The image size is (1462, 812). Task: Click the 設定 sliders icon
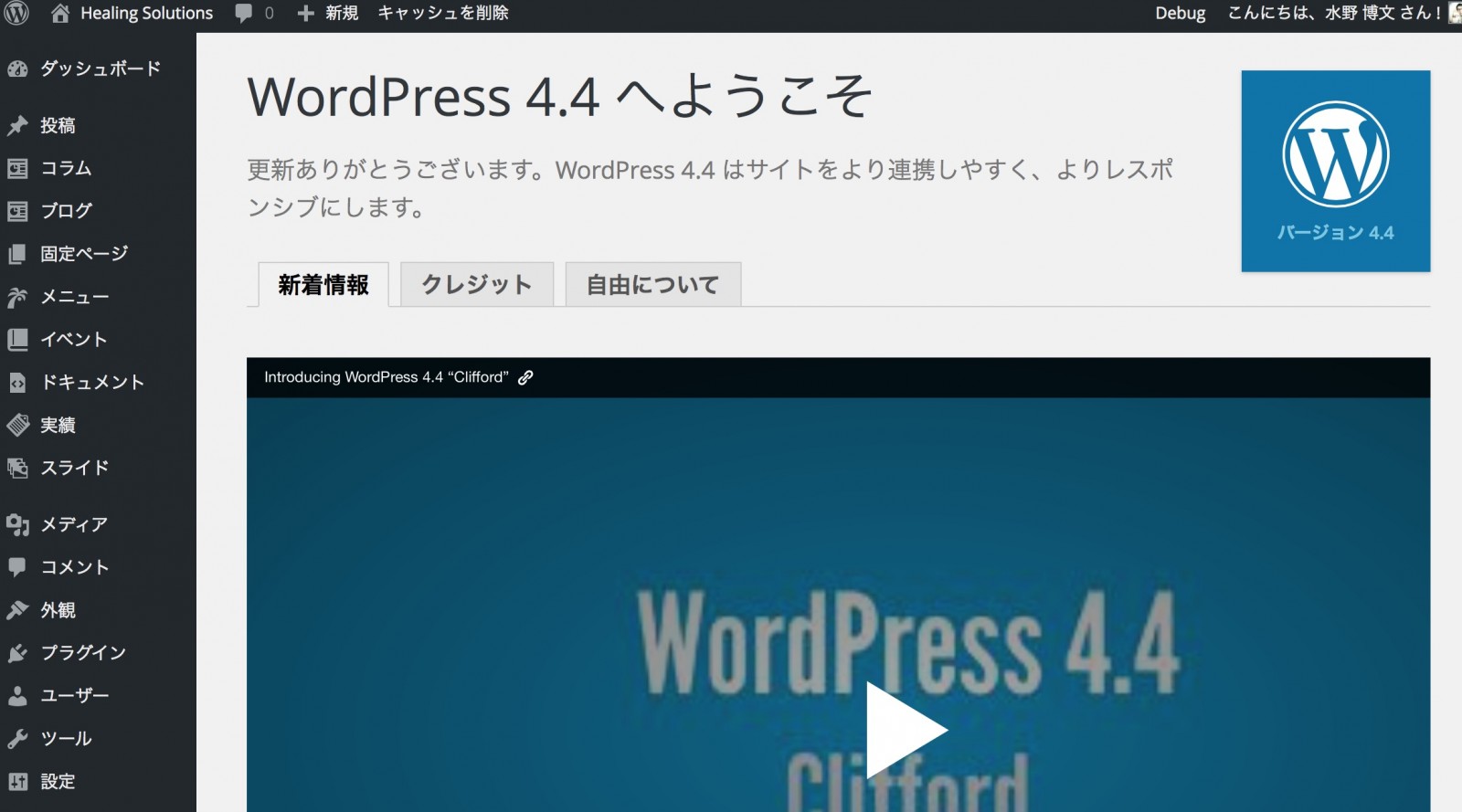tap(17, 782)
